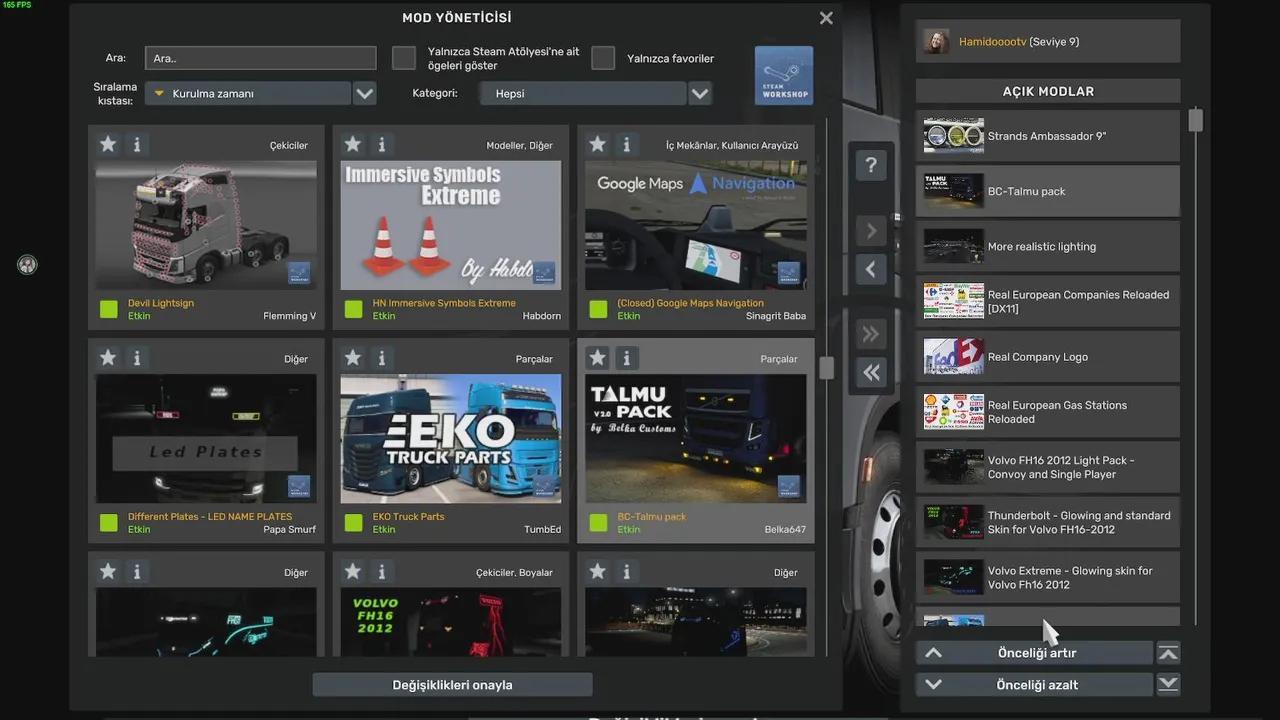Expand sort order dropdown arrow

coord(365,93)
